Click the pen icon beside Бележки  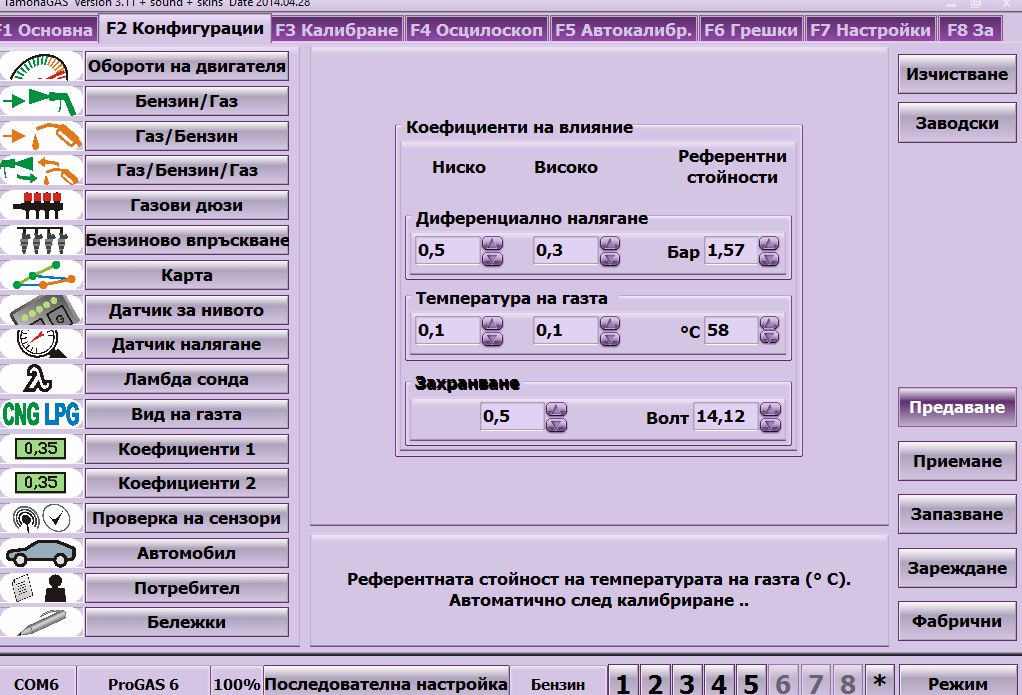pyautogui.click(x=40, y=622)
